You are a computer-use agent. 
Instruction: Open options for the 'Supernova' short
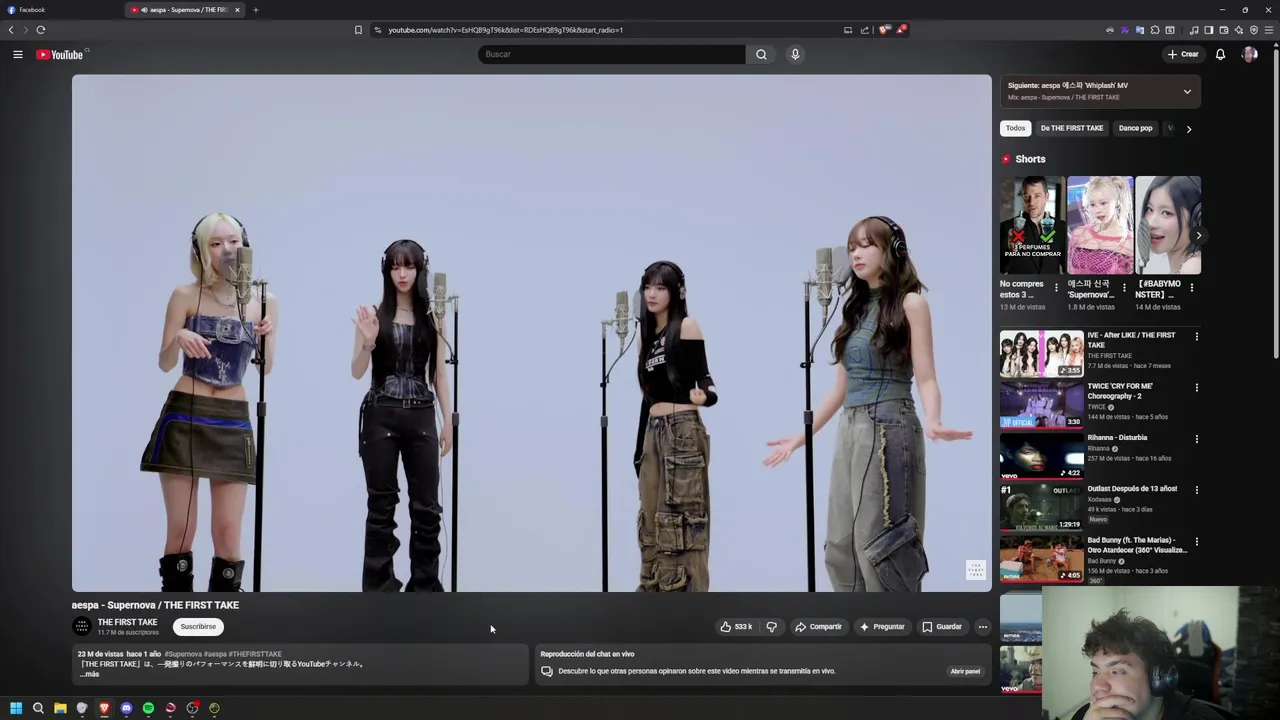click(x=1124, y=288)
